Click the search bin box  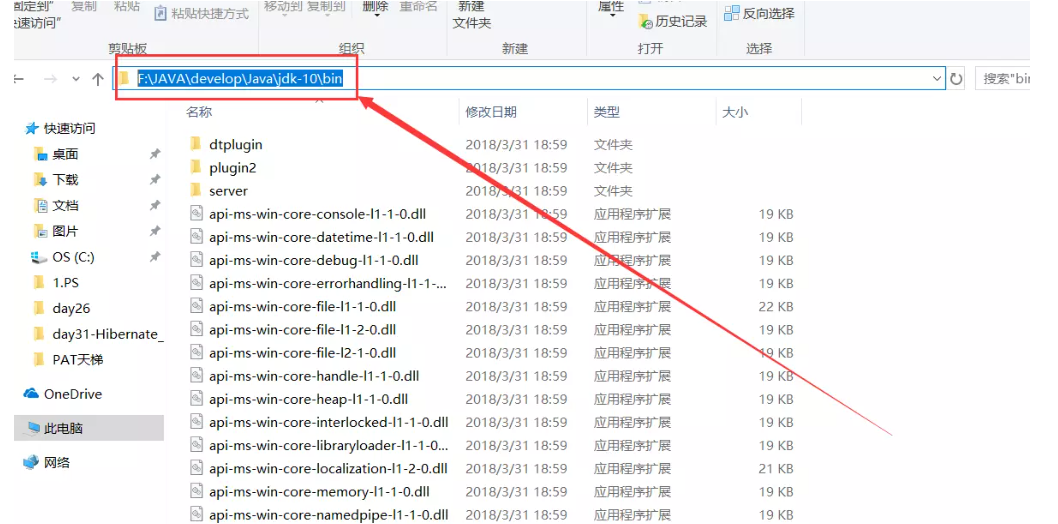pyautogui.click(x=1003, y=79)
